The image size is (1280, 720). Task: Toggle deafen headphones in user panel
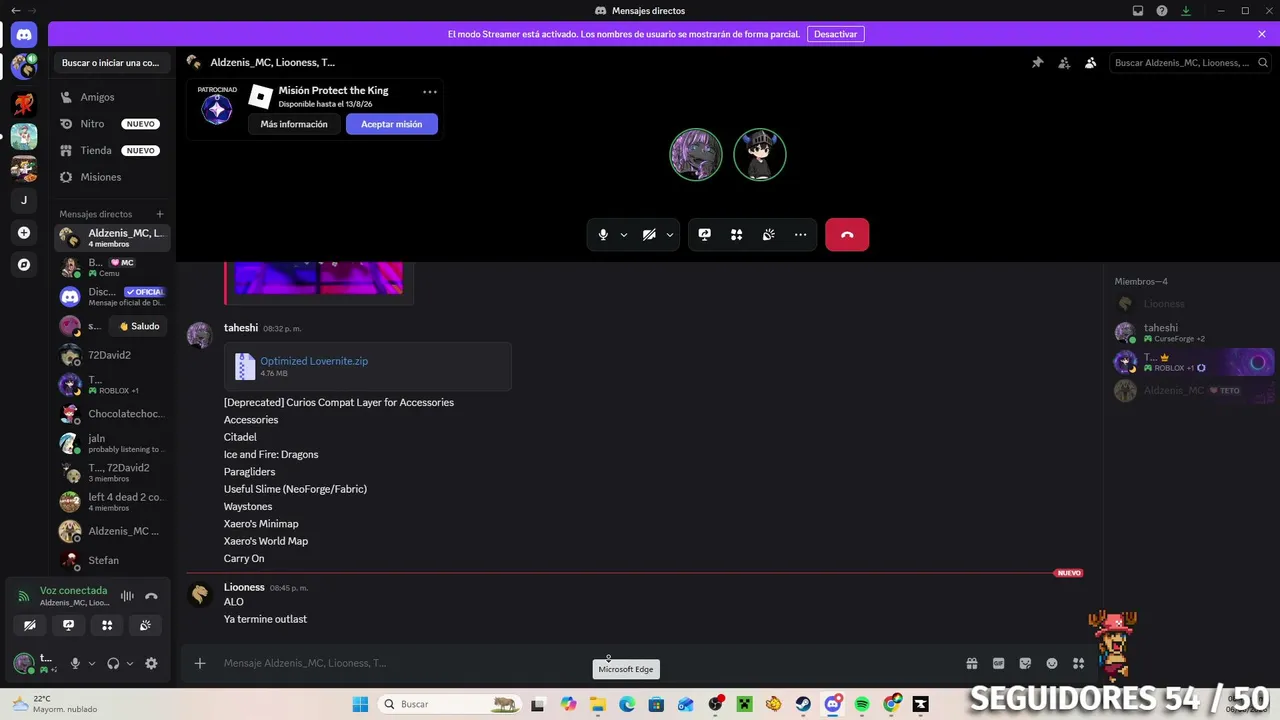(x=113, y=663)
